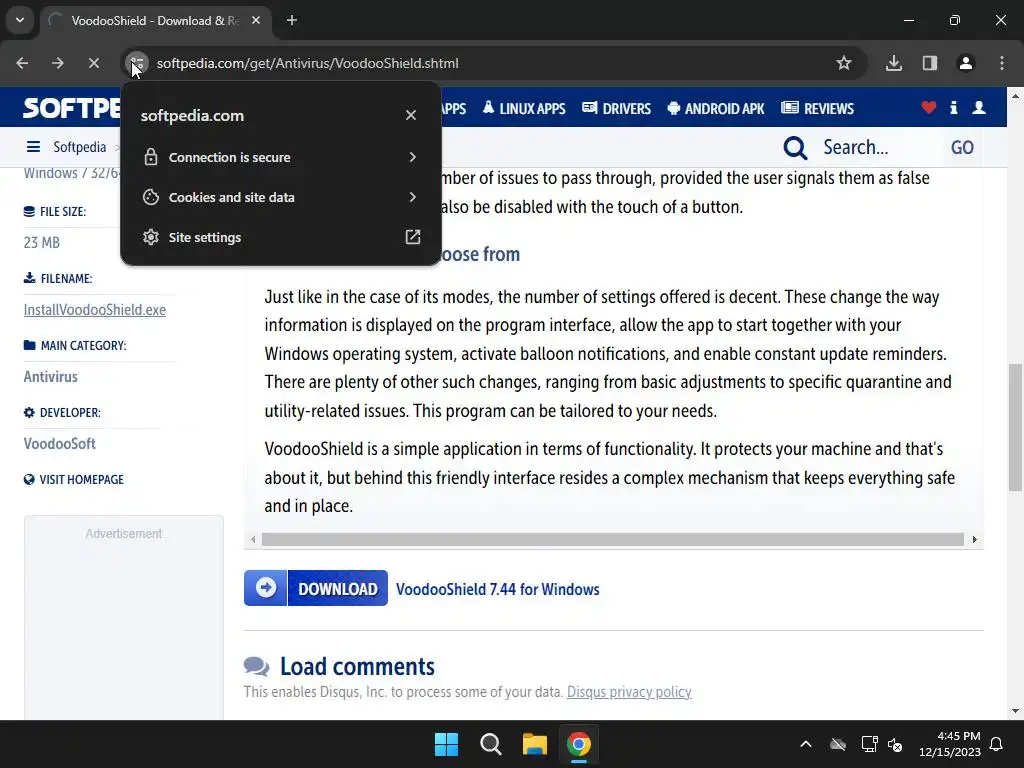The width and height of the screenshot is (1024, 768).
Task: Click the magnifier search icon
Action: point(795,148)
